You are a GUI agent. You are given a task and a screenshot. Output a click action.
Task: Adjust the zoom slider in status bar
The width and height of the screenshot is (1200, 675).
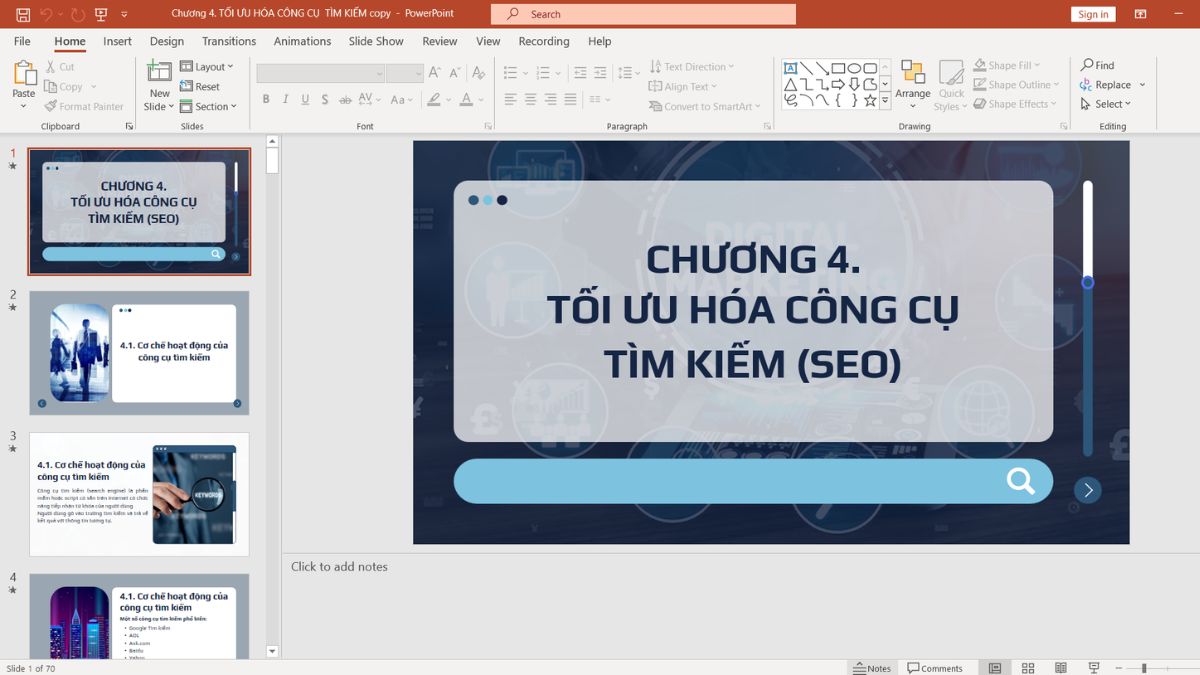point(1144,668)
